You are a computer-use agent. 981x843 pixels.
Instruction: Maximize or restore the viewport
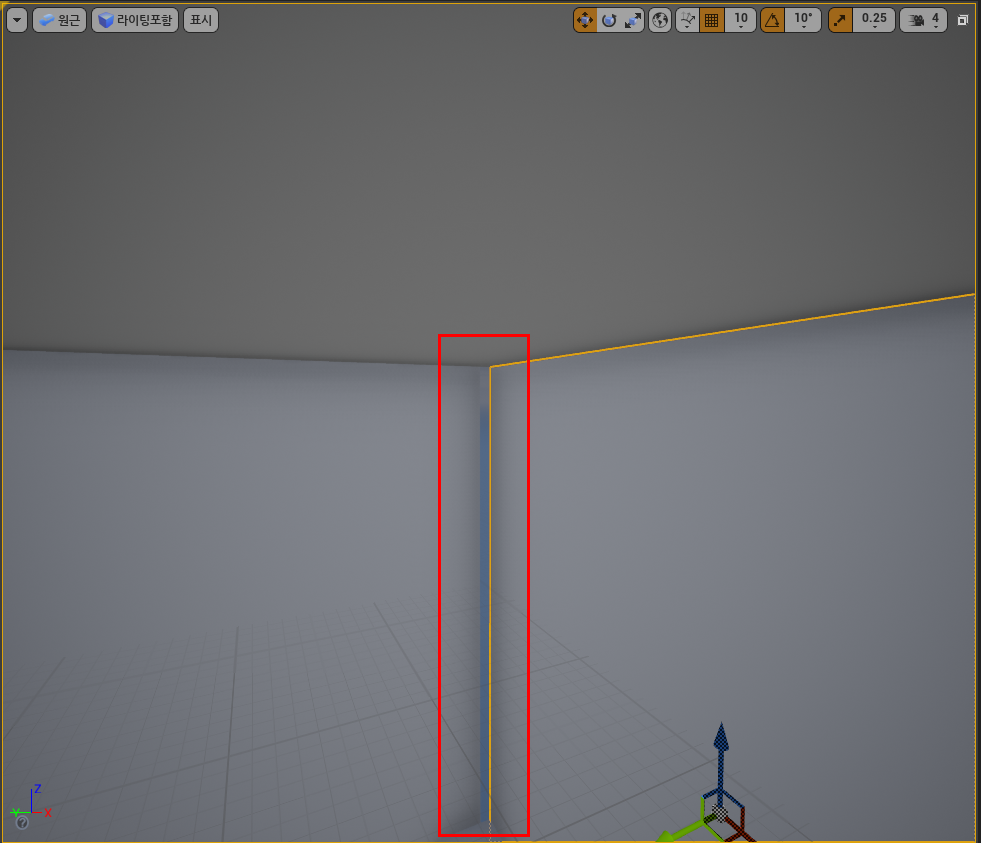[x=963, y=20]
